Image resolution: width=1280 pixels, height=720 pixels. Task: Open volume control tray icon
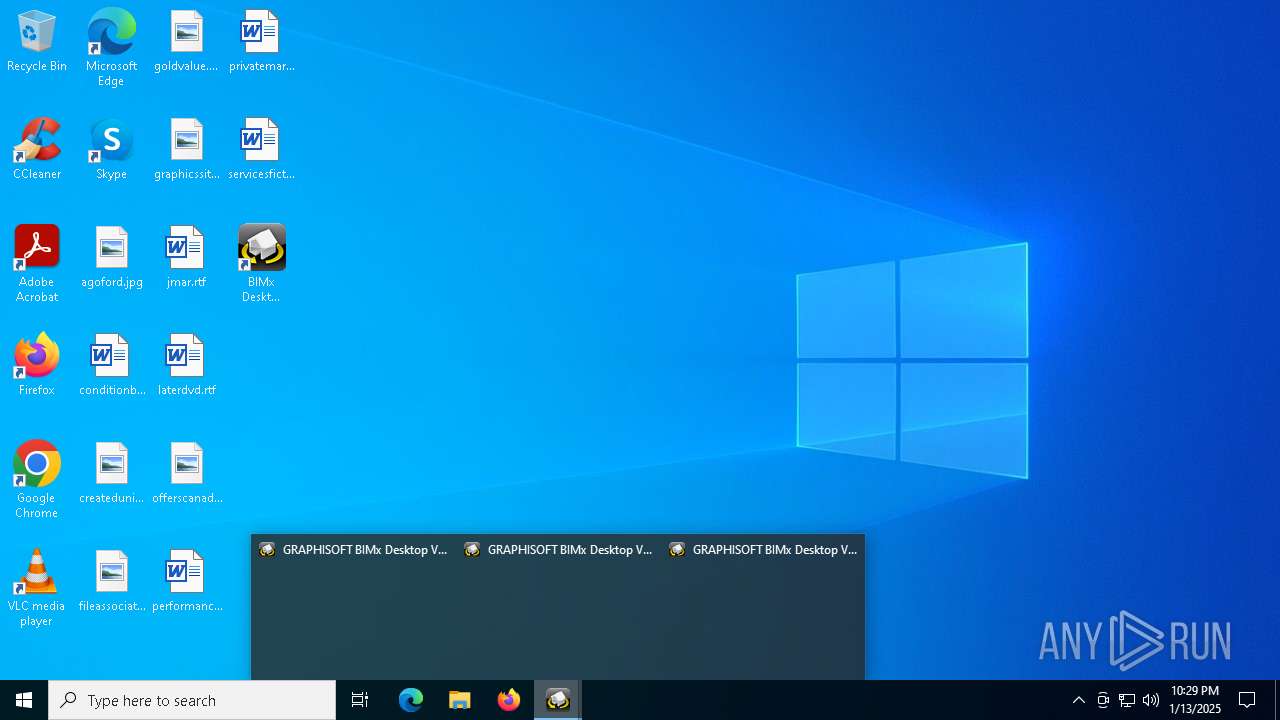tap(1151, 700)
